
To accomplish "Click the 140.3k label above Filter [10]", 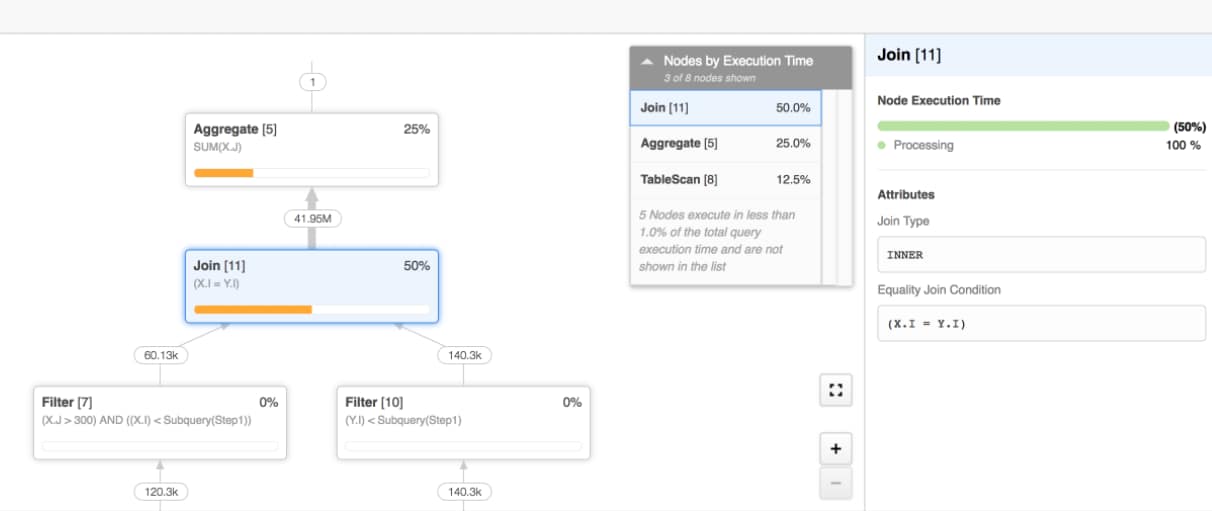I will [x=464, y=355].
